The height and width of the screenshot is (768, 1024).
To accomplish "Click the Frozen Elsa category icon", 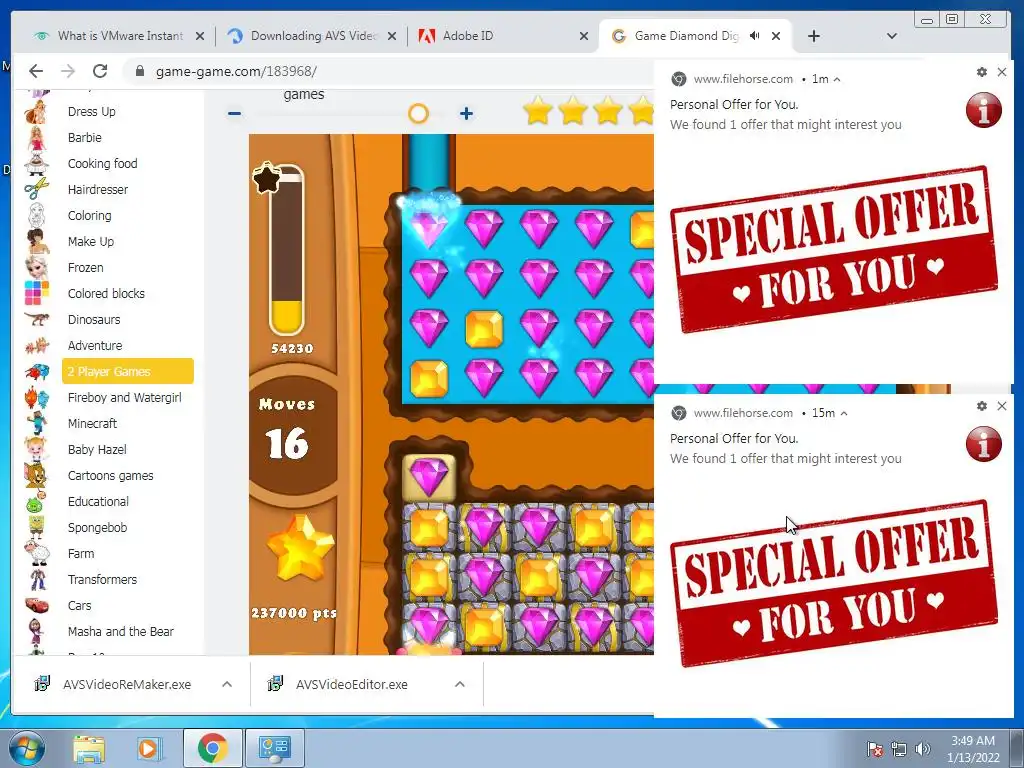I will [x=37, y=267].
